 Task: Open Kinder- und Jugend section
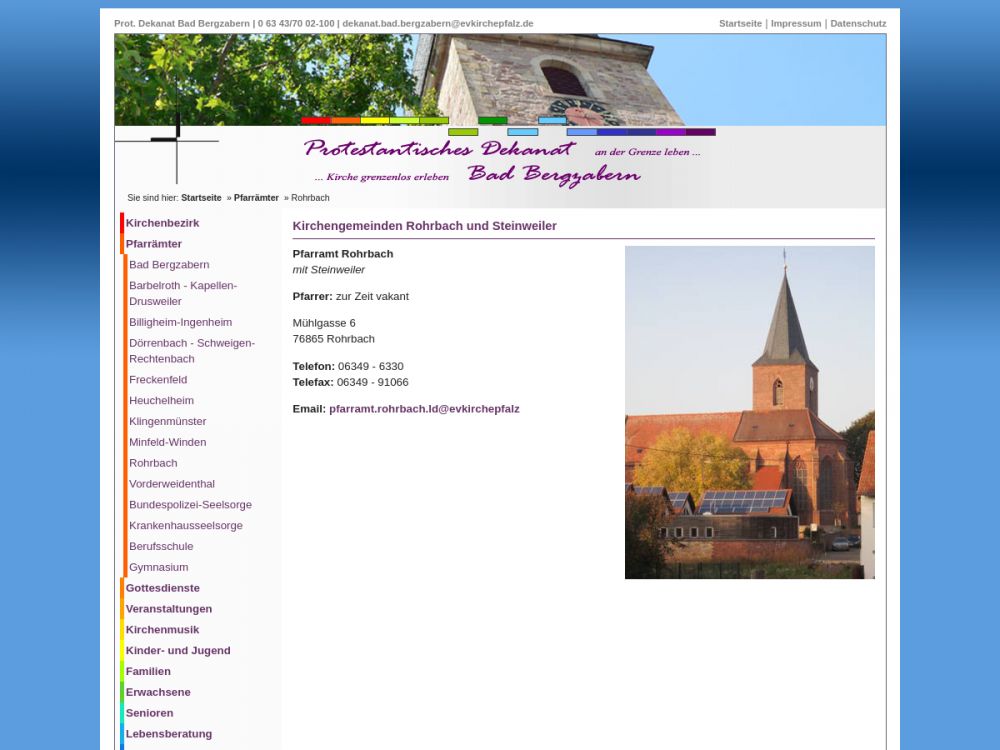coord(178,651)
